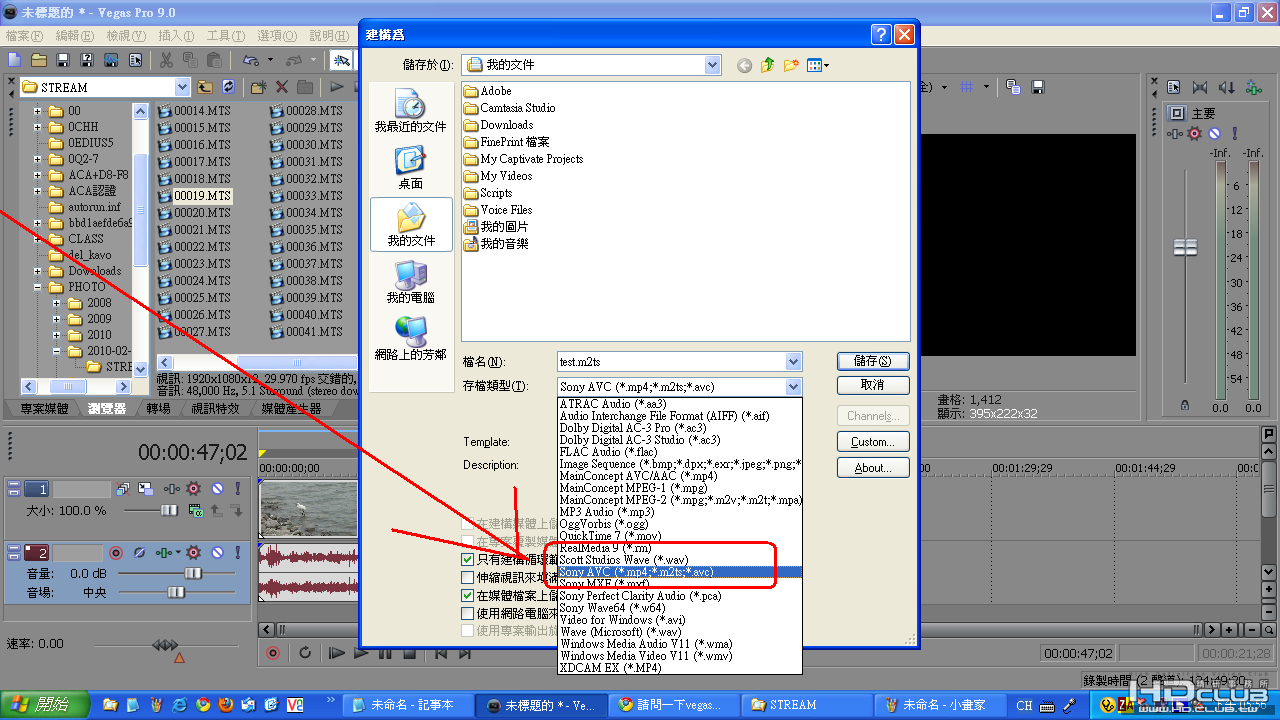The image size is (1280, 720).
Task: Click the Refresh icon in Explorer panel
Action: coord(228,87)
